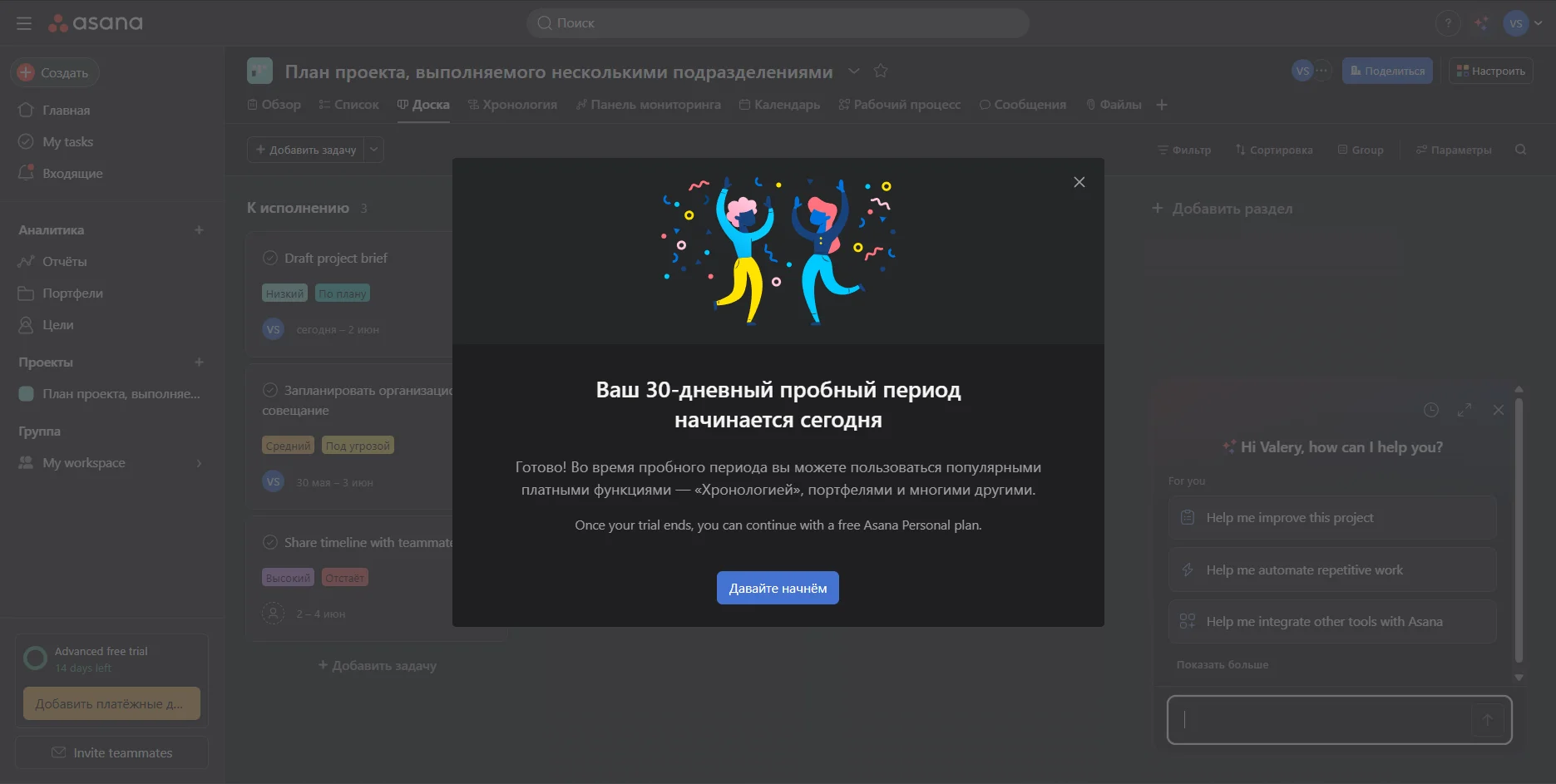
Task: Close the trial period dialog
Action: coord(1079,182)
